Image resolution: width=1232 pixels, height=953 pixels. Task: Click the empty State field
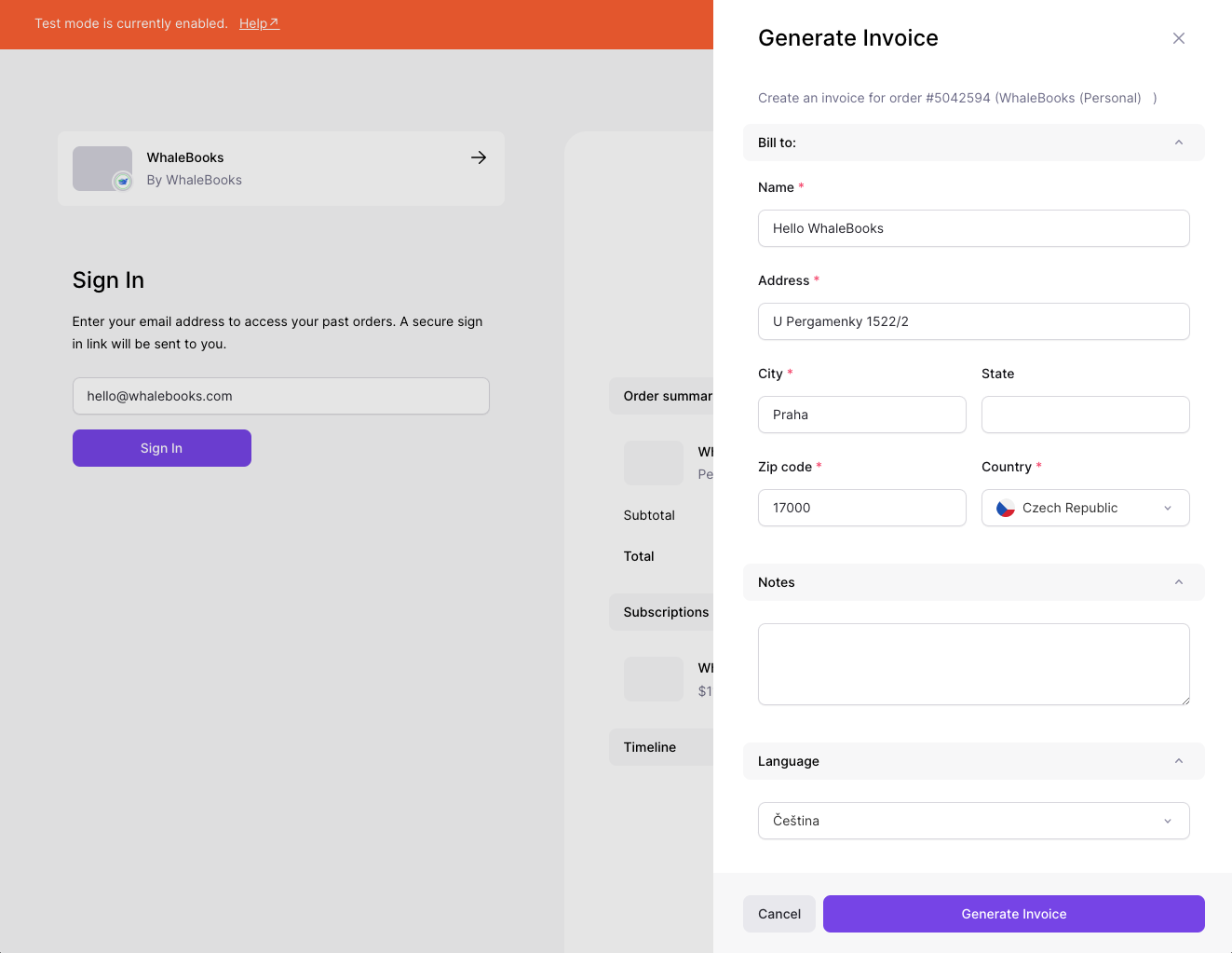[1086, 415]
